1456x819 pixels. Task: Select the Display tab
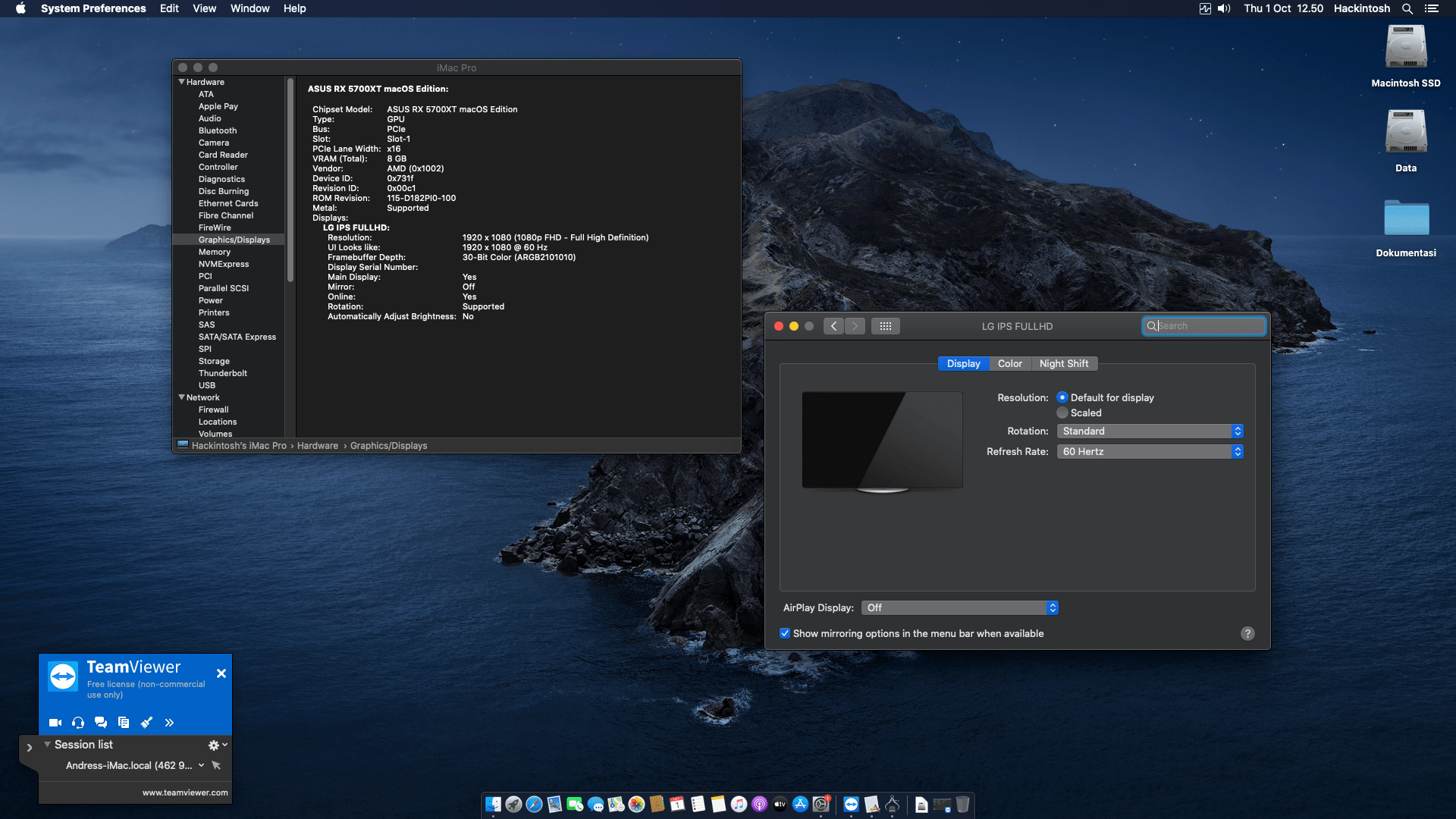pyautogui.click(x=964, y=364)
